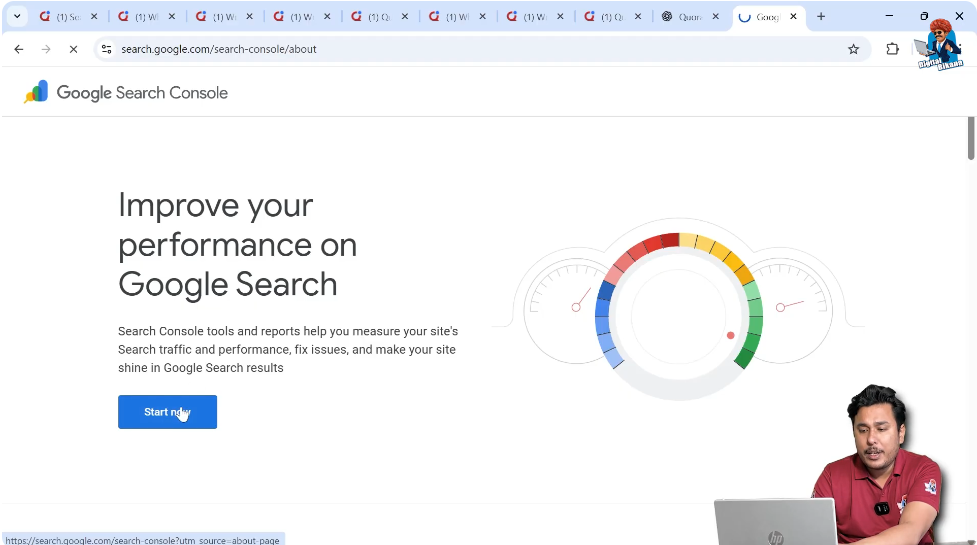Close the "Quor" tab
This screenshot has width=977, height=545.
point(715,17)
